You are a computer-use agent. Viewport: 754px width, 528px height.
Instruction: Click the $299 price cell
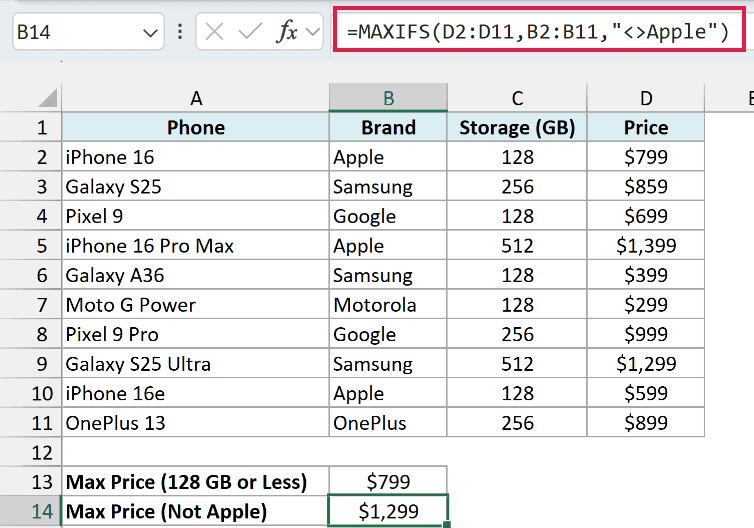pyautogui.click(x=646, y=305)
